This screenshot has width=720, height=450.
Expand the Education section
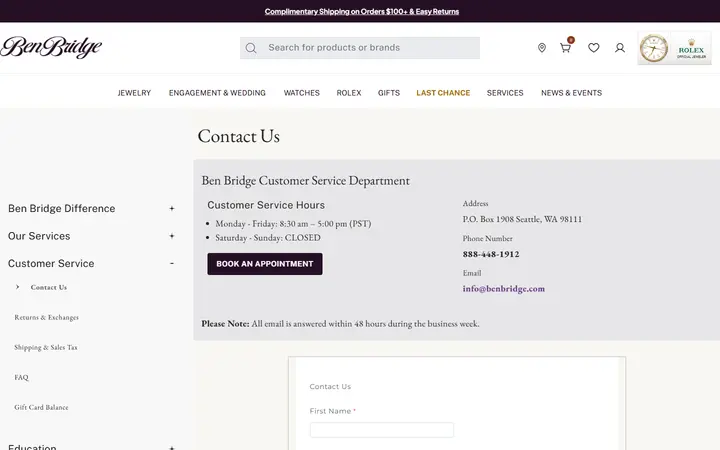(172, 447)
